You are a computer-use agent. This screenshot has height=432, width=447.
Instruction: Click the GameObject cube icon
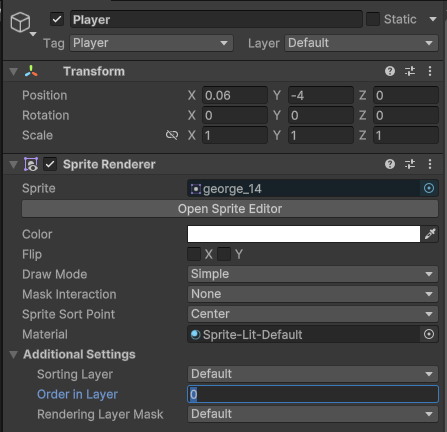click(20, 22)
